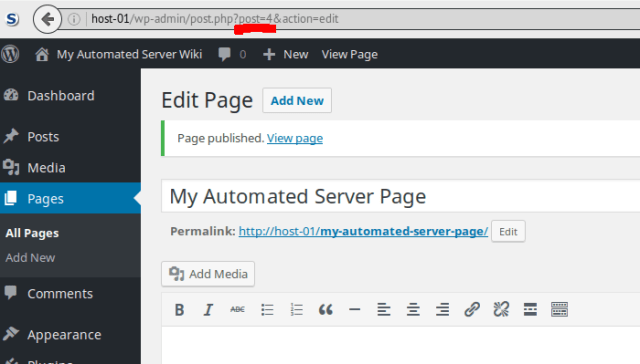Click the home icon for site front end
Image resolution: width=640 pixels, height=364 pixels.
(x=42, y=54)
